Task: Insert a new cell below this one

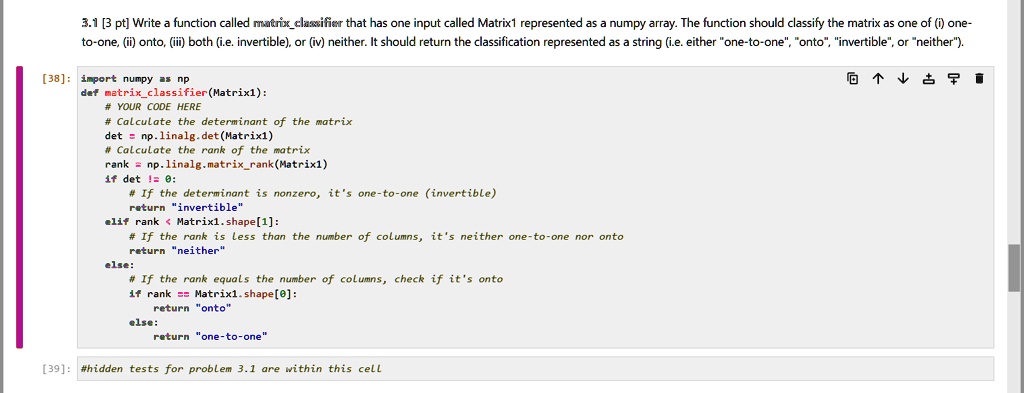Action: point(954,79)
